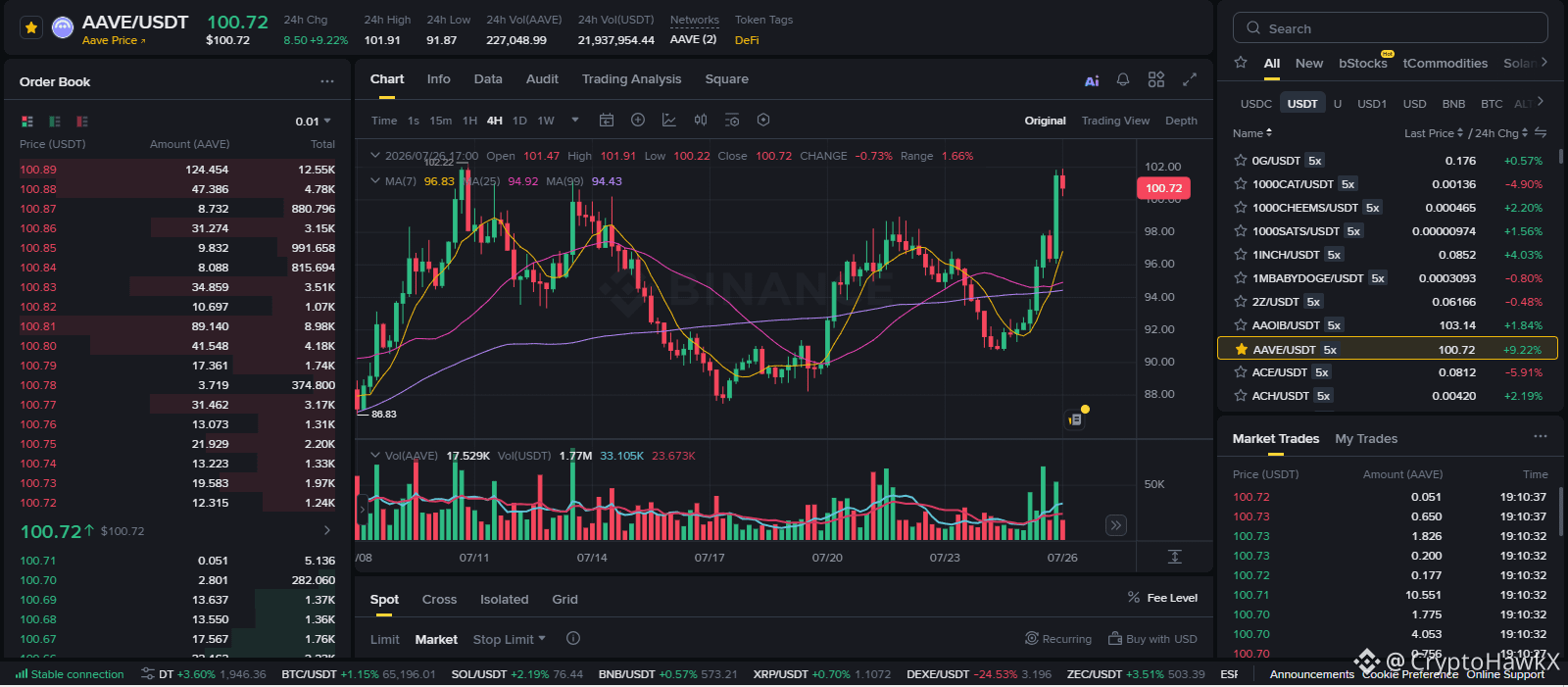Sort market list by Last Price
Viewport: 1568px width, 687px height.
[1434, 133]
